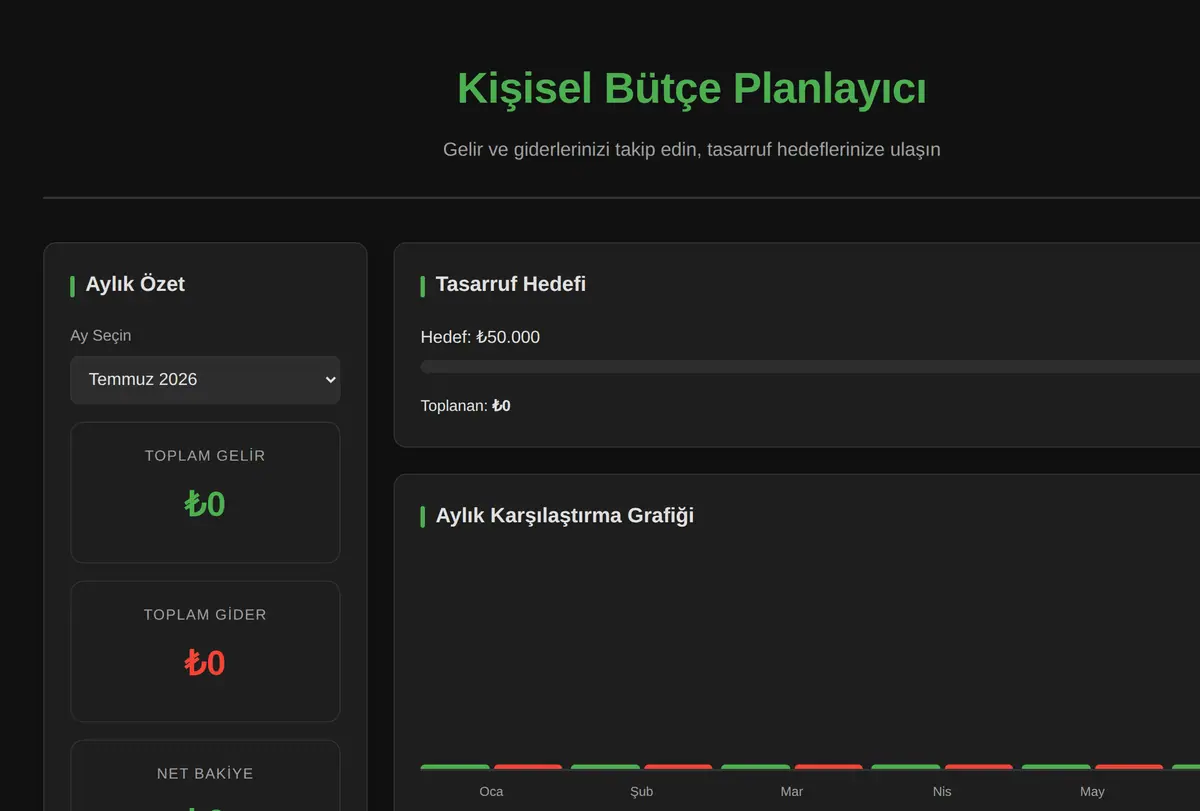Click the red expense bar above May

[1129, 767]
